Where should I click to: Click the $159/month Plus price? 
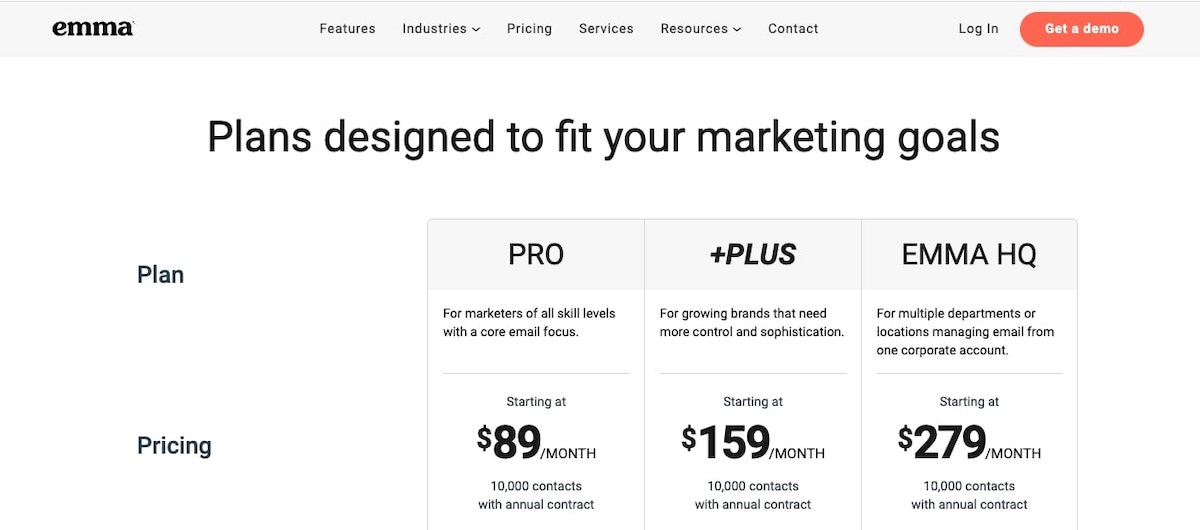coord(753,443)
